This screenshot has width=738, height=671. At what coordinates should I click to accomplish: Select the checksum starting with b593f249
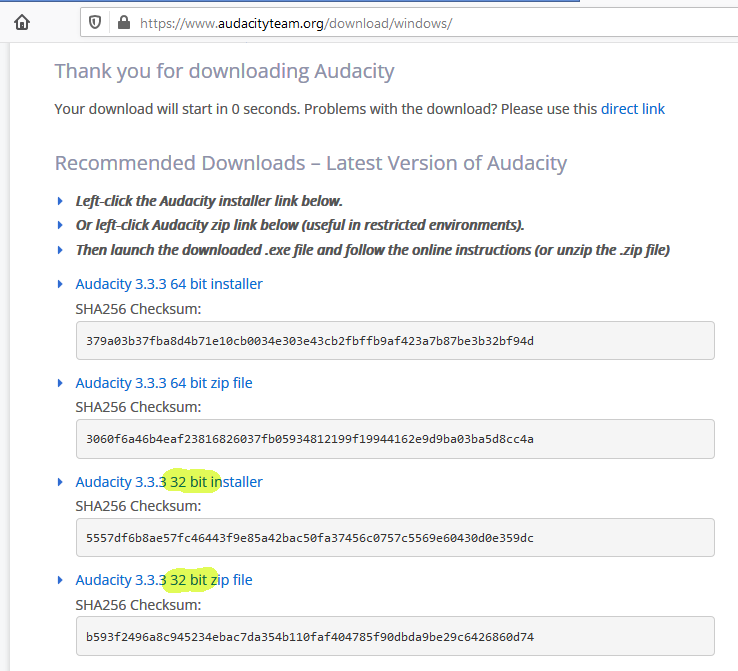pyautogui.click(x=310, y=637)
